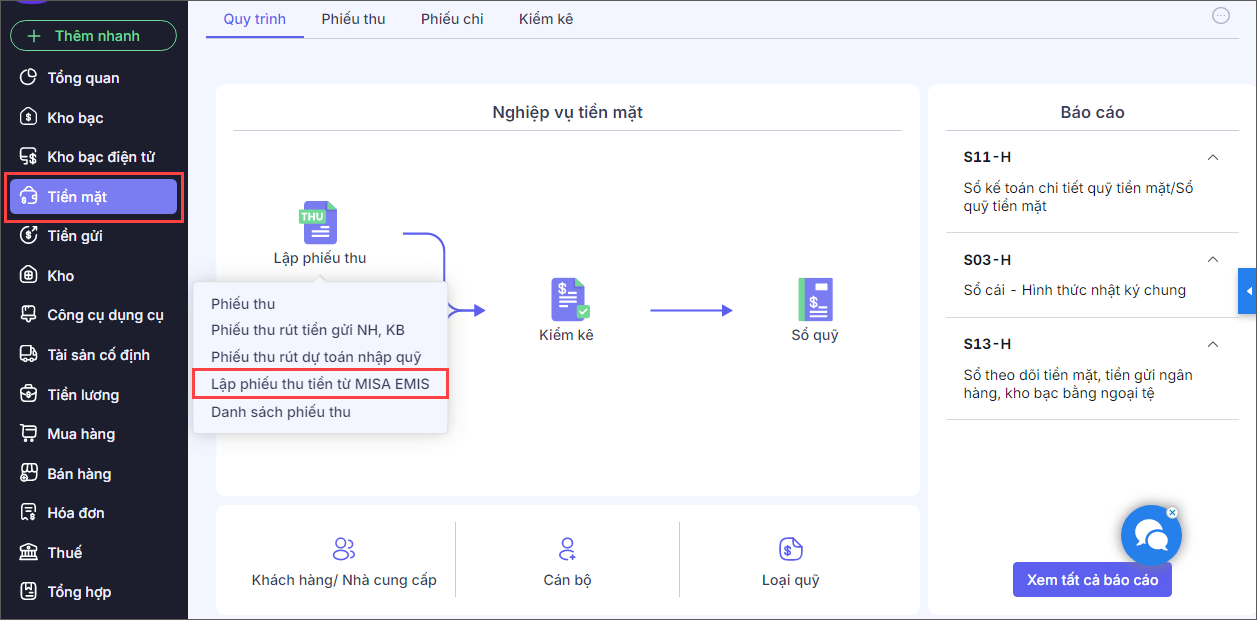Expand the blue side panel arrow

tap(1247, 291)
